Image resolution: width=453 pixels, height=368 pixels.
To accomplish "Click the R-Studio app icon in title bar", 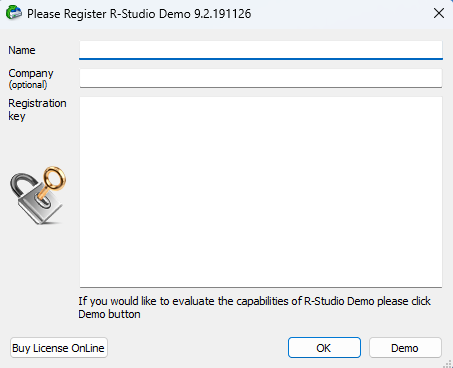I will tap(14, 13).
